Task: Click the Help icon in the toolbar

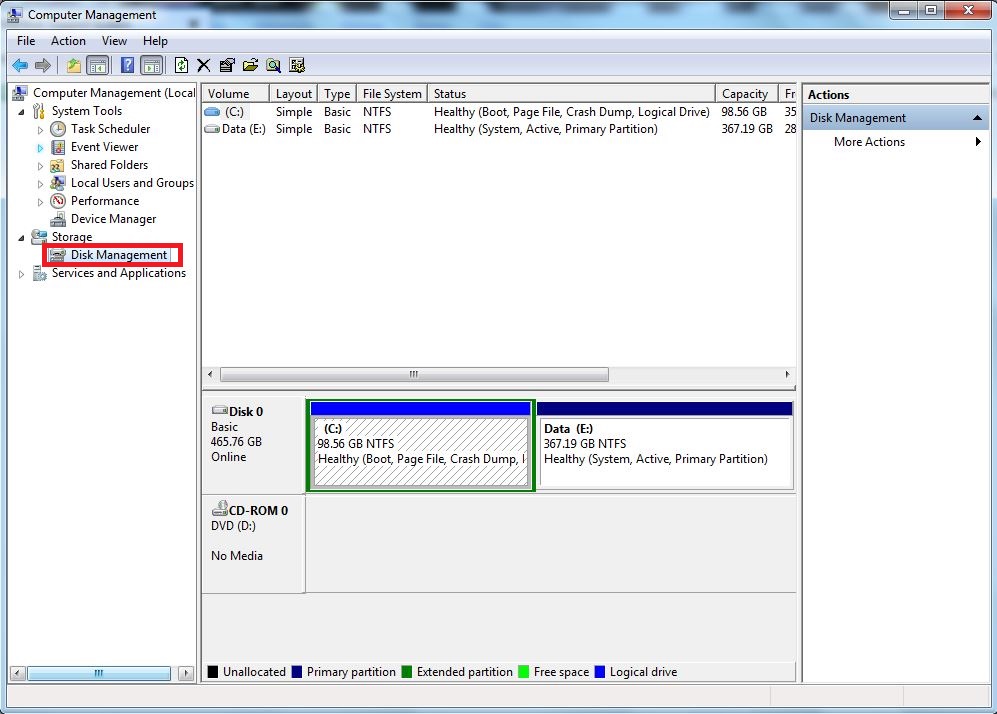Action: (127, 64)
